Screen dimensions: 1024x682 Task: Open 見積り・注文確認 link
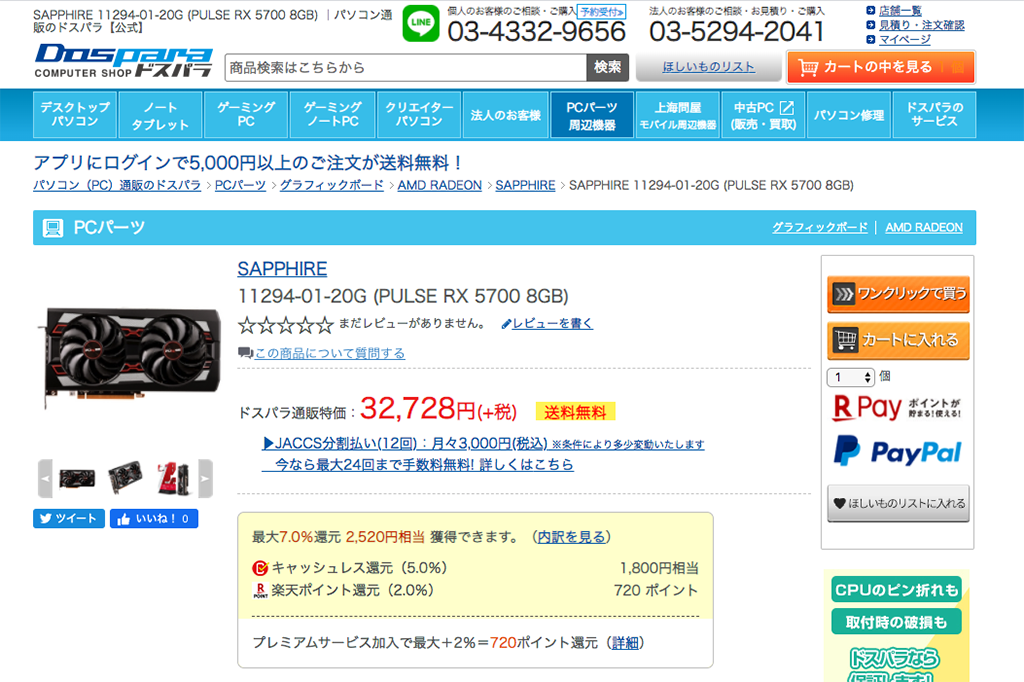(921, 25)
